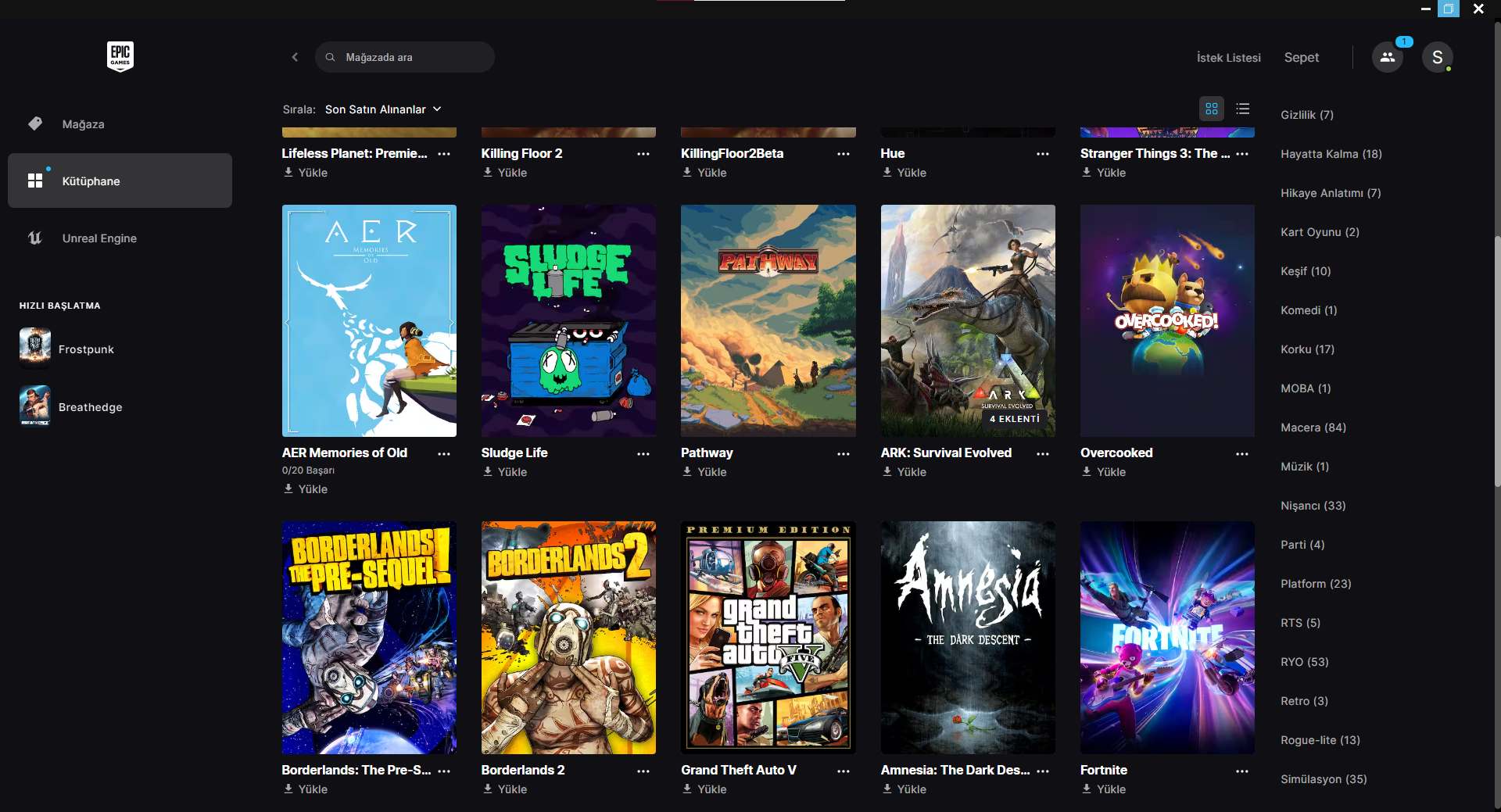Click Yükle under Pathway

704,472
